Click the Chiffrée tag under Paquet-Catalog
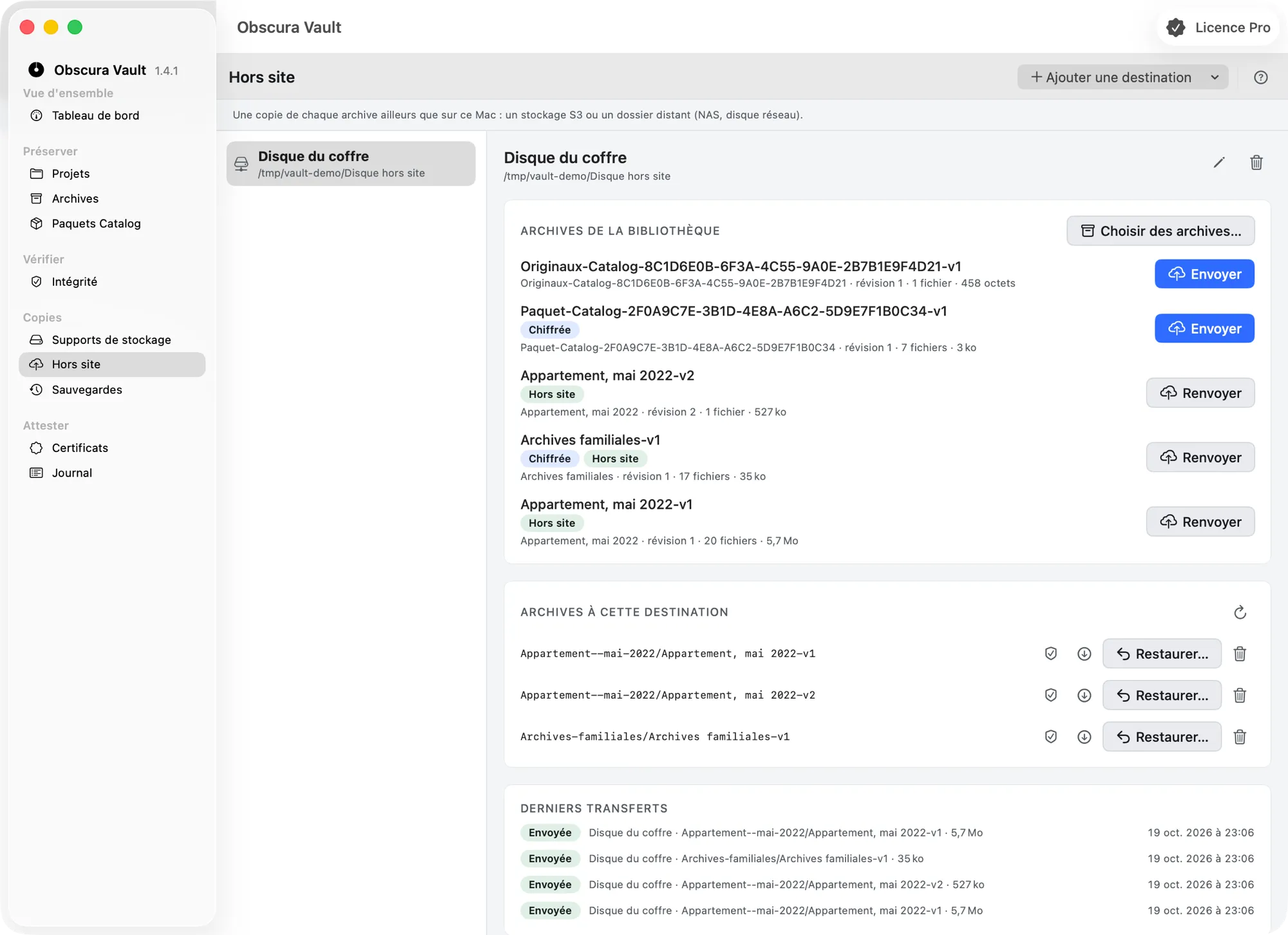Viewport: 1288px width, 935px height. tap(549, 330)
